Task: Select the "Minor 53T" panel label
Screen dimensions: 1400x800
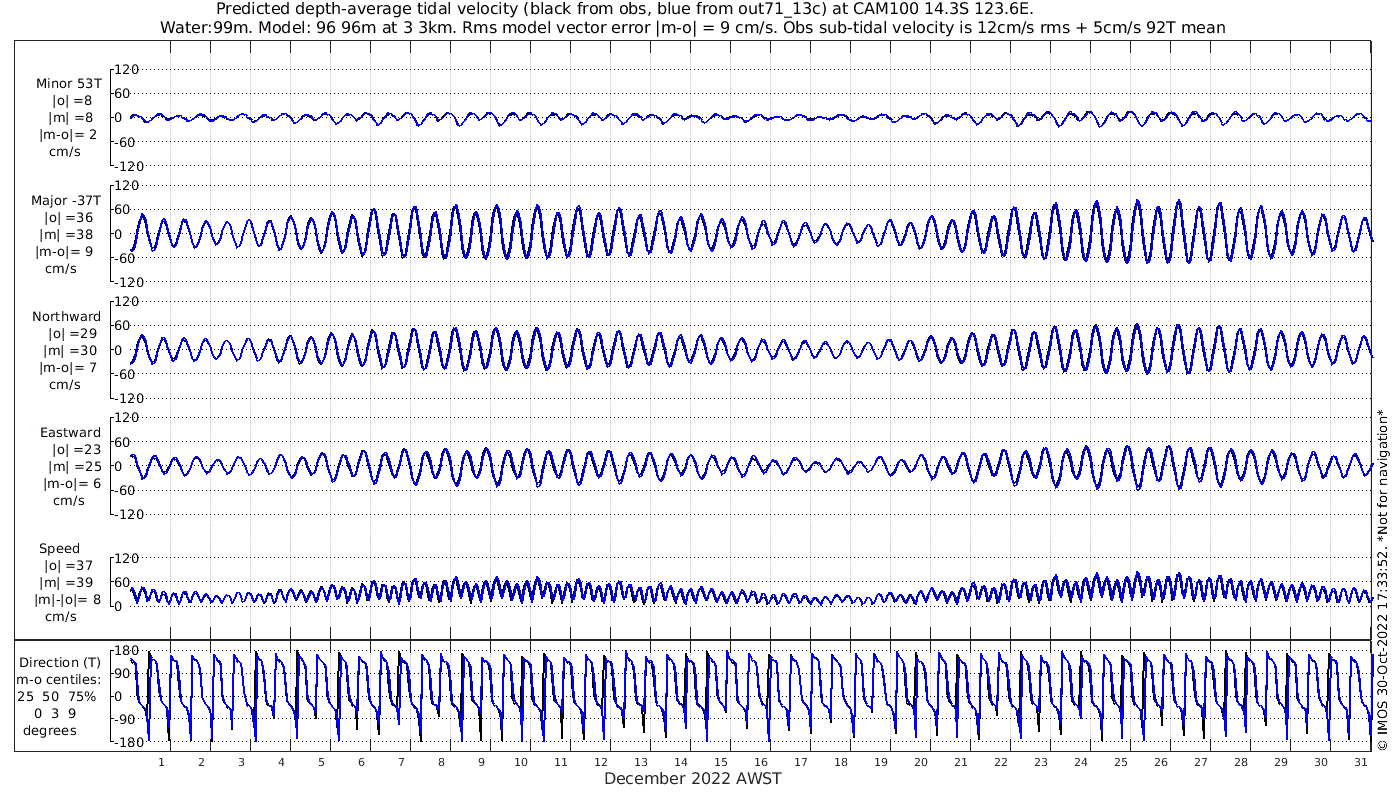Action: tap(68, 84)
